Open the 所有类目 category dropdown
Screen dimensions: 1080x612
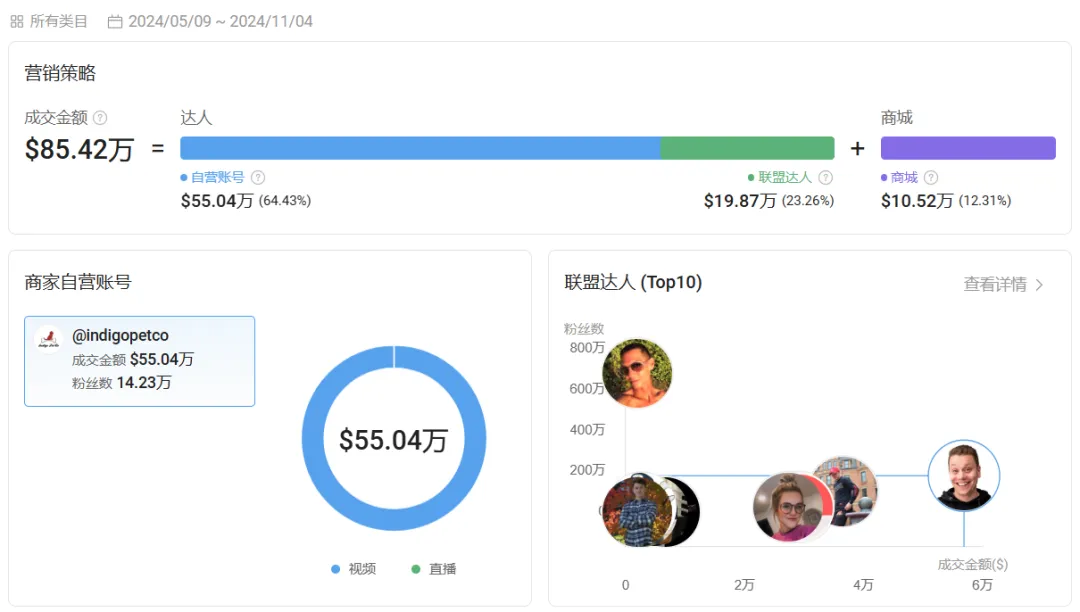(58, 21)
